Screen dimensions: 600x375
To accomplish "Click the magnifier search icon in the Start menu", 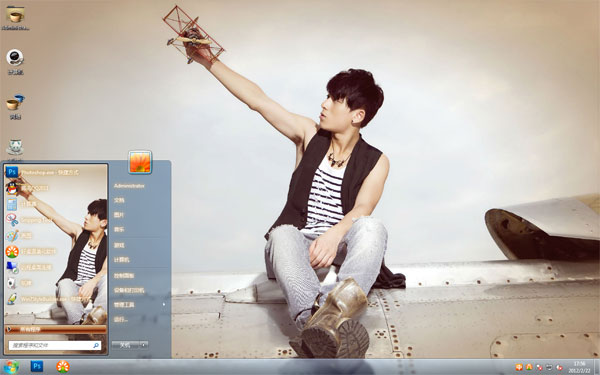I will coord(96,345).
